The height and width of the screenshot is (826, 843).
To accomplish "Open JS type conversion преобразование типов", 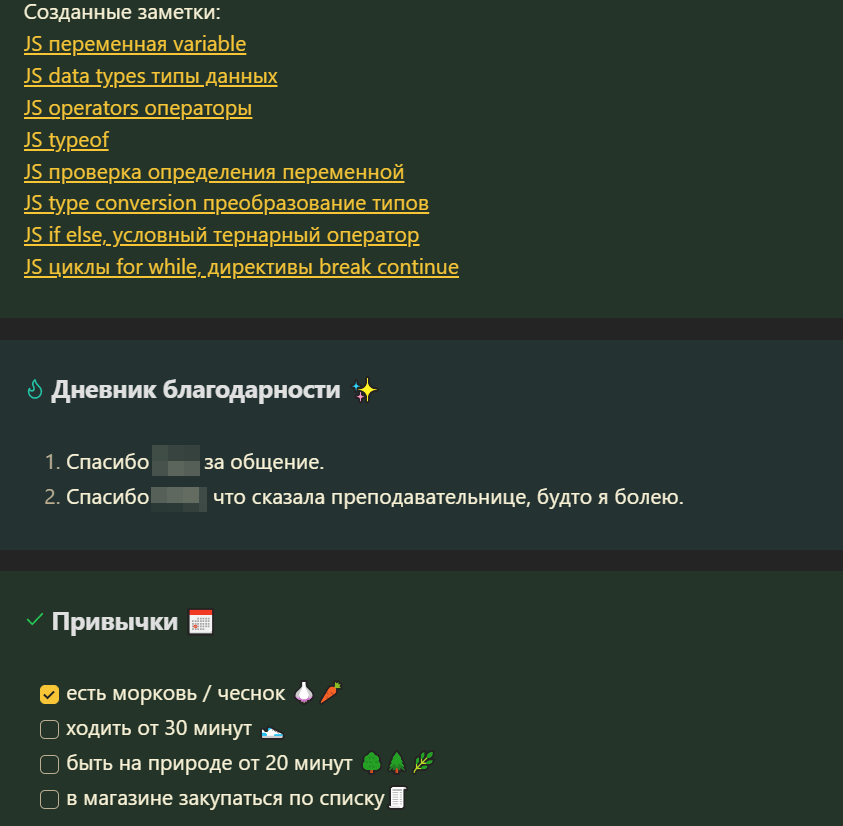I will click(x=226, y=203).
